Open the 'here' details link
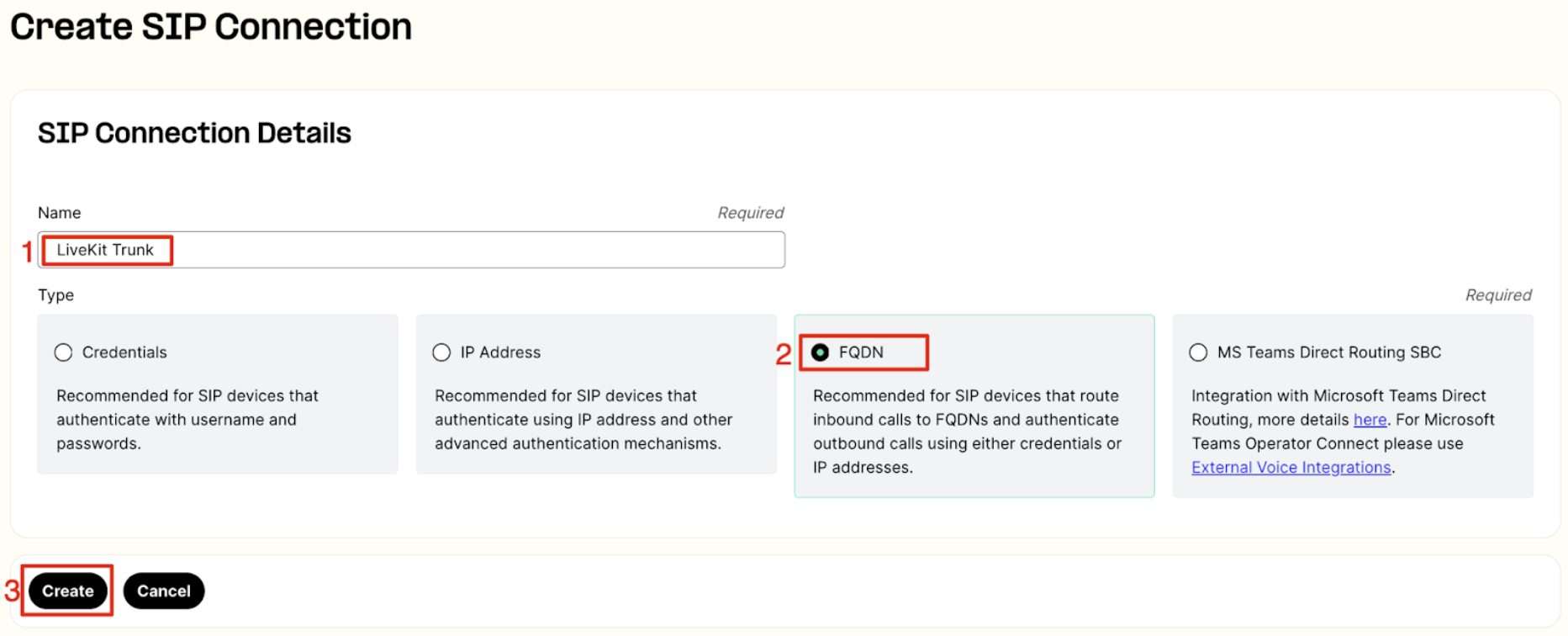1568x636 pixels. point(1370,420)
